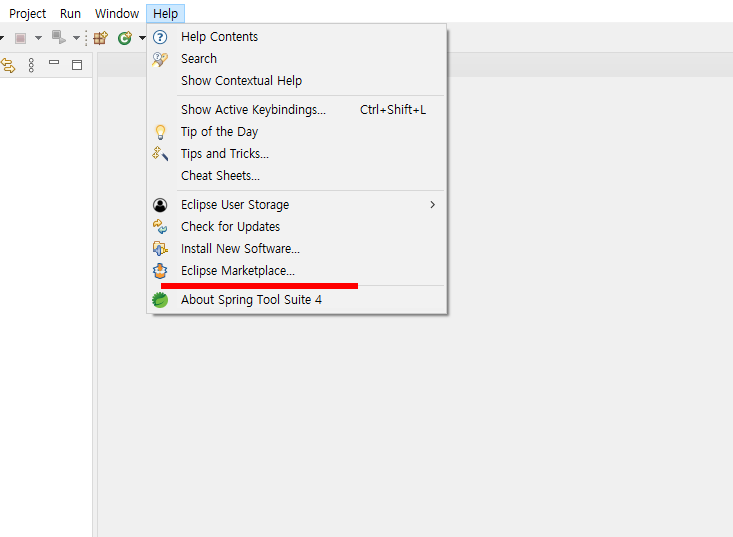Screen dimensions: 733x537
Task: Open the Run menu
Action: tap(70, 14)
